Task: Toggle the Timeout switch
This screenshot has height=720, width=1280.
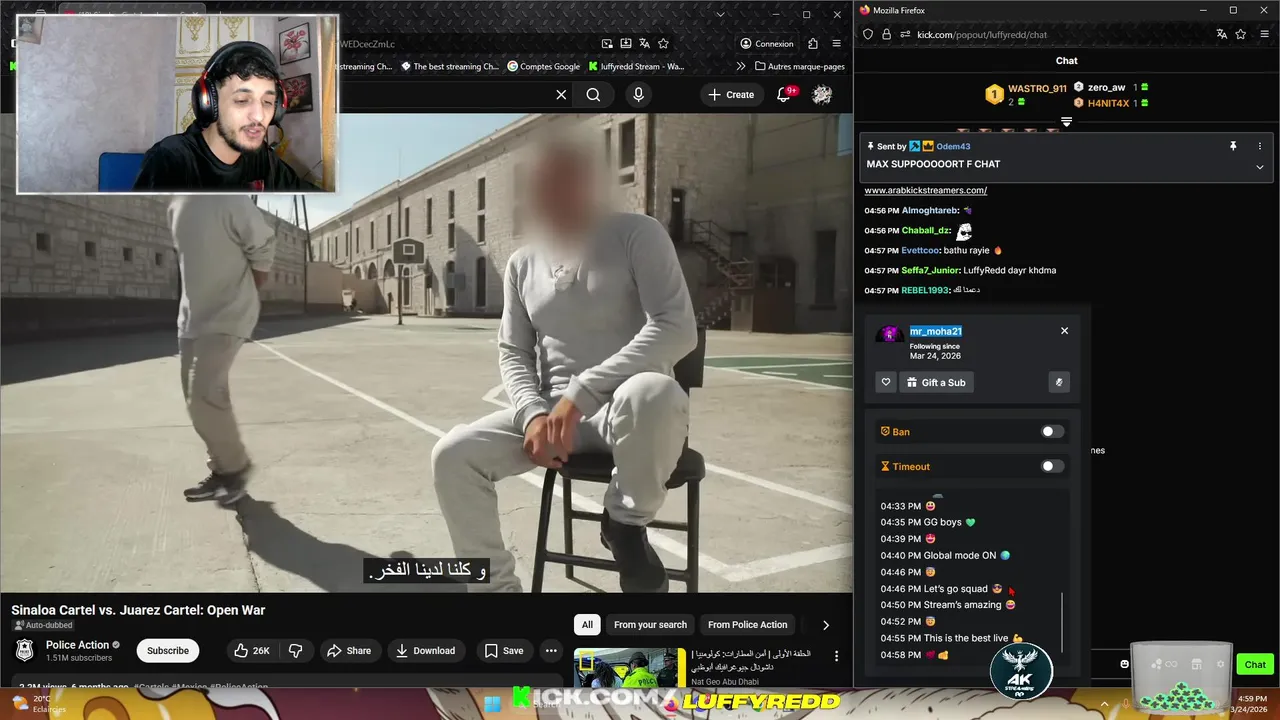Action: [x=1052, y=466]
